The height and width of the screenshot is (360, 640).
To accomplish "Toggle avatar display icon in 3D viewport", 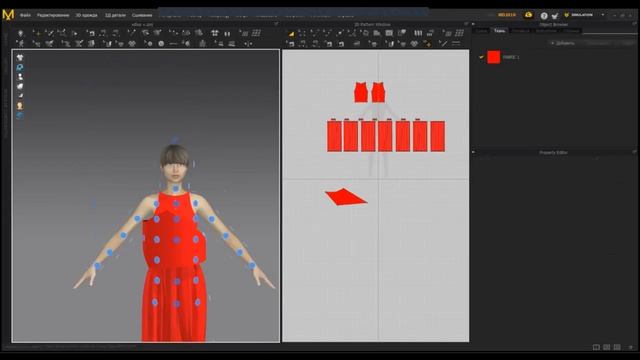I will pos(20,77).
